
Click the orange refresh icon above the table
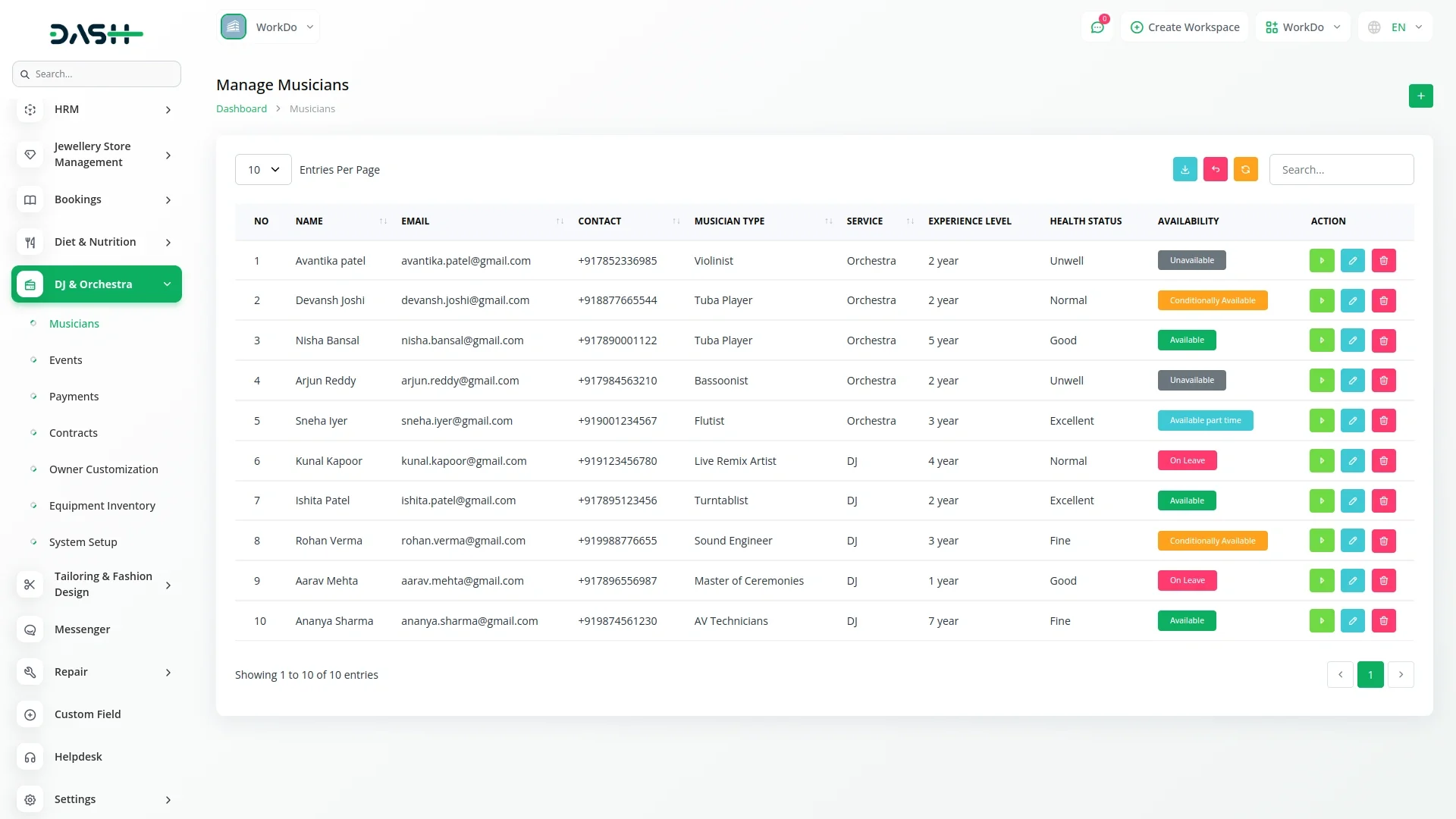(1245, 169)
